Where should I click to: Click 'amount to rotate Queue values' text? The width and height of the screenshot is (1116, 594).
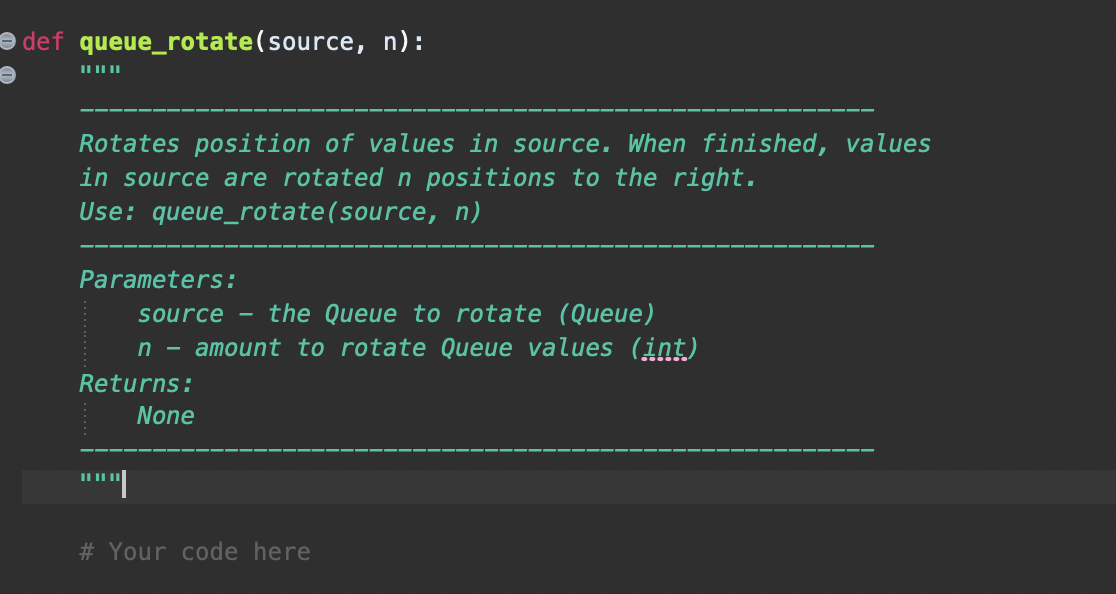[x=404, y=348]
